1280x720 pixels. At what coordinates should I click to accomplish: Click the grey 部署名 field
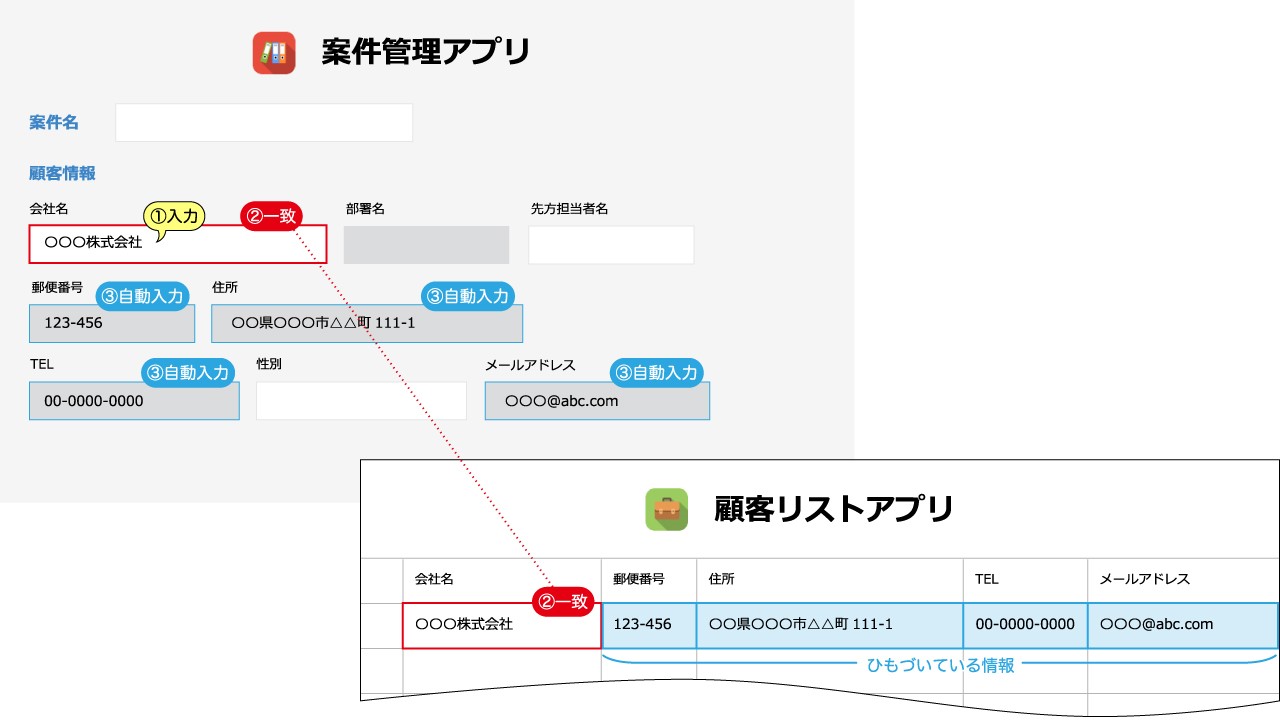tap(426, 245)
